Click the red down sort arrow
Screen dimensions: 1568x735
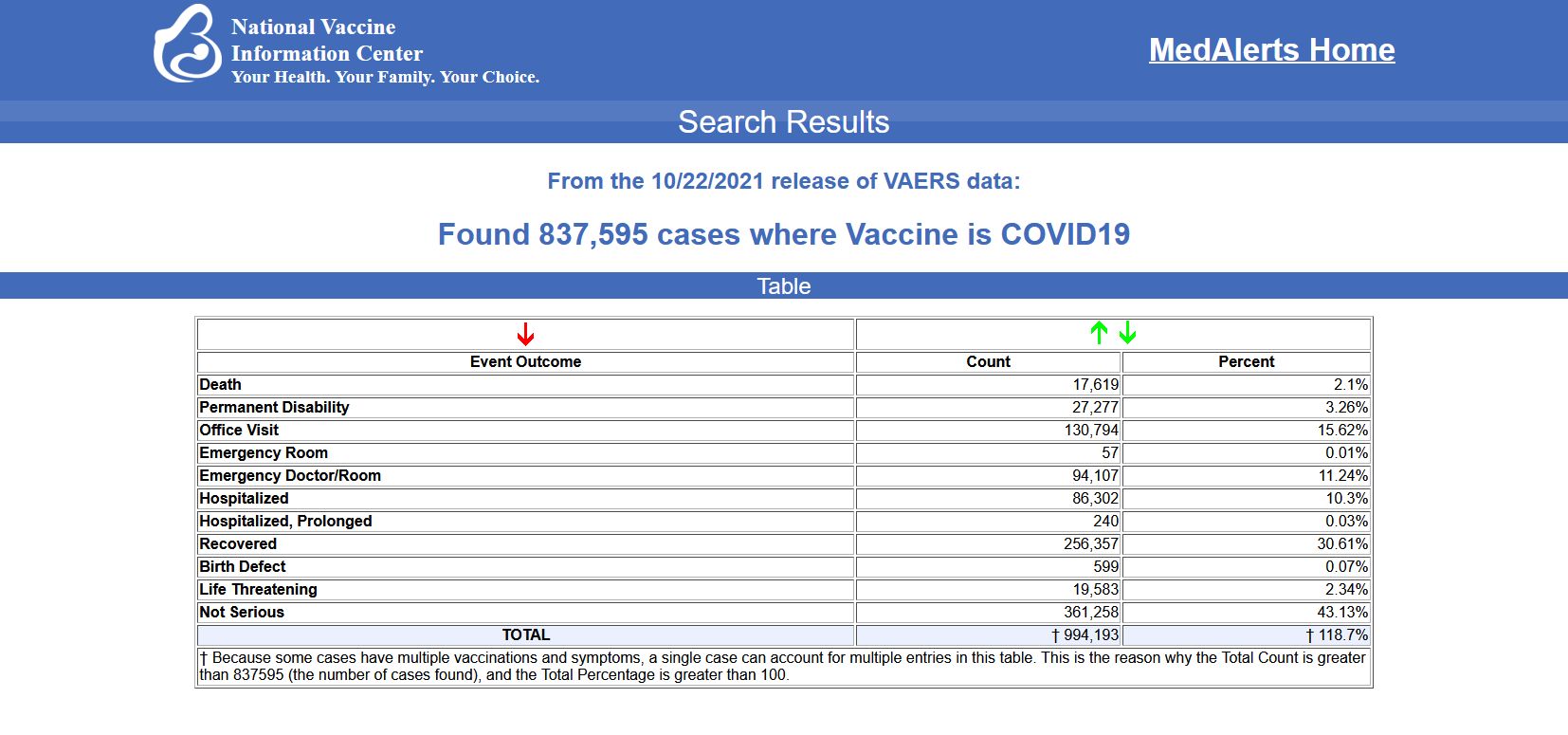(525, 334)
